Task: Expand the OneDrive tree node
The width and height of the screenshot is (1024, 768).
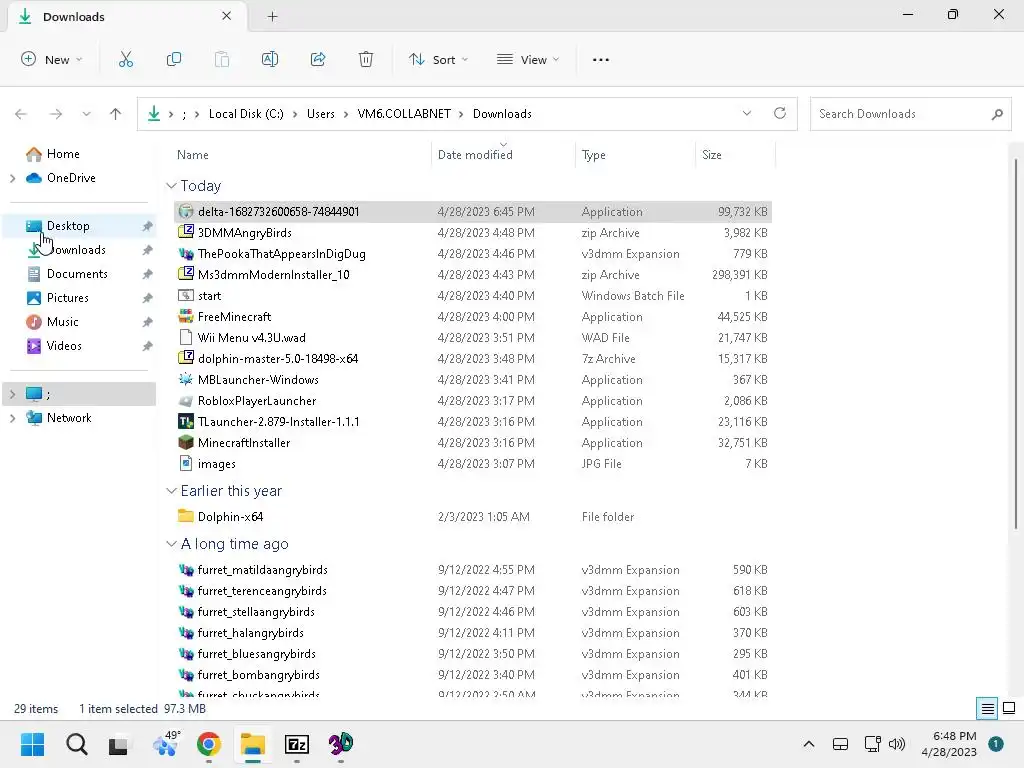Action: pyautogui.click(x=12, y=178)
